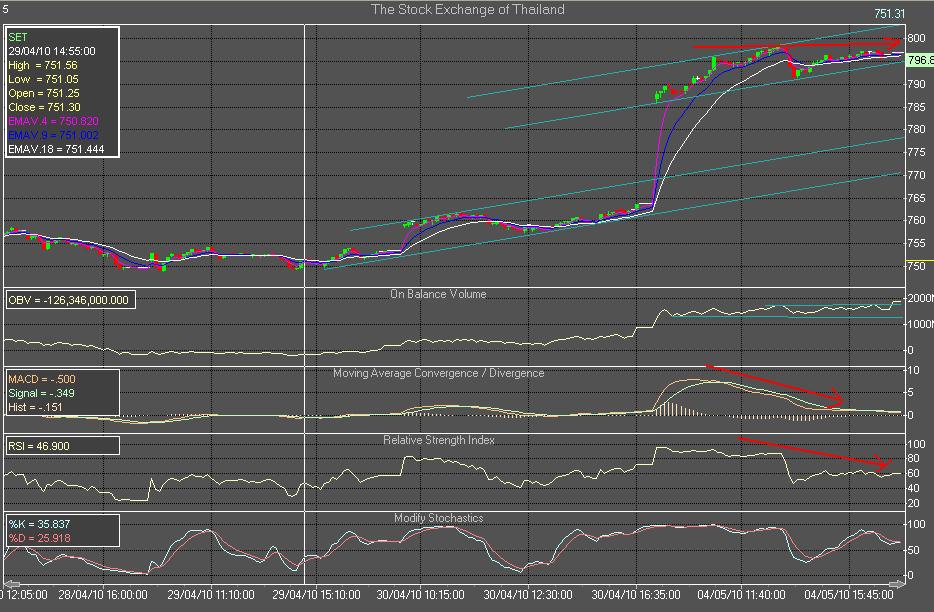The width and height of the screenshot is (934, 612).
Task: Click the 765 price axis label
Action: 916,198
